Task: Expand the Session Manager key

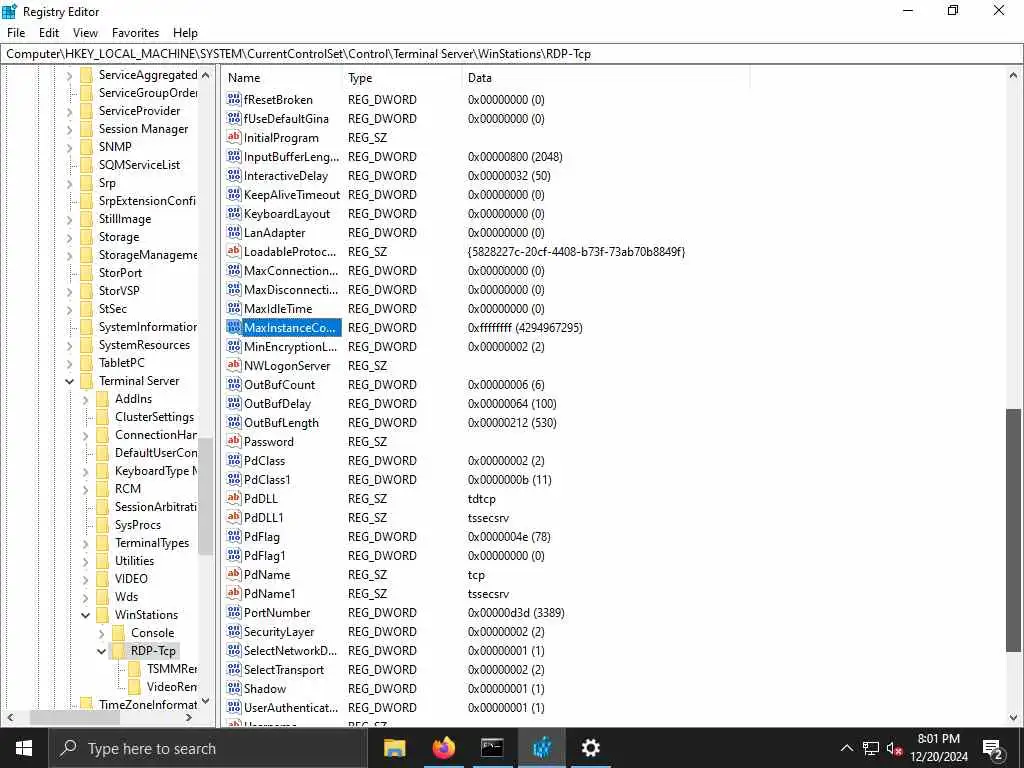Action: (x=70, y=129)
